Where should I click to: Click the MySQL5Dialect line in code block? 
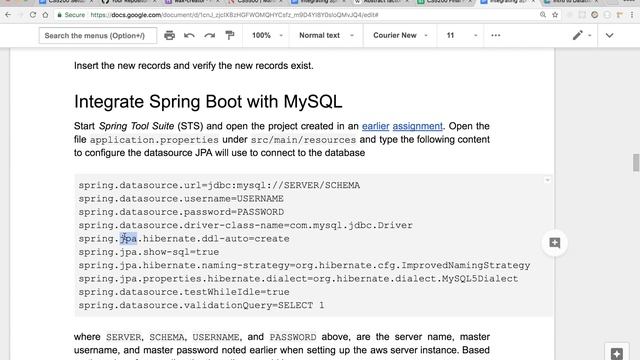[x=298, y=279]
